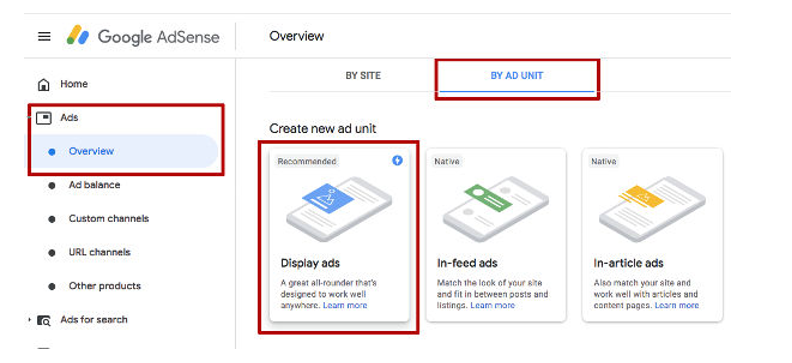This screenshot has width=792, height=363.
Task: Go to Home in the sidebar
Action: pos(74,84)
